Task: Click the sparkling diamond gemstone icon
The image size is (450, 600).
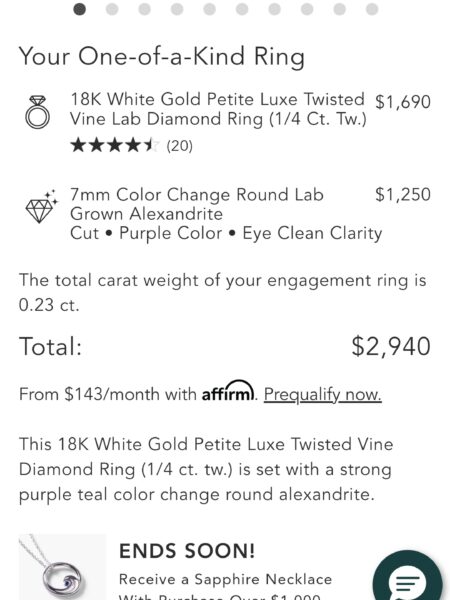Action: click(x=41, y=207)
